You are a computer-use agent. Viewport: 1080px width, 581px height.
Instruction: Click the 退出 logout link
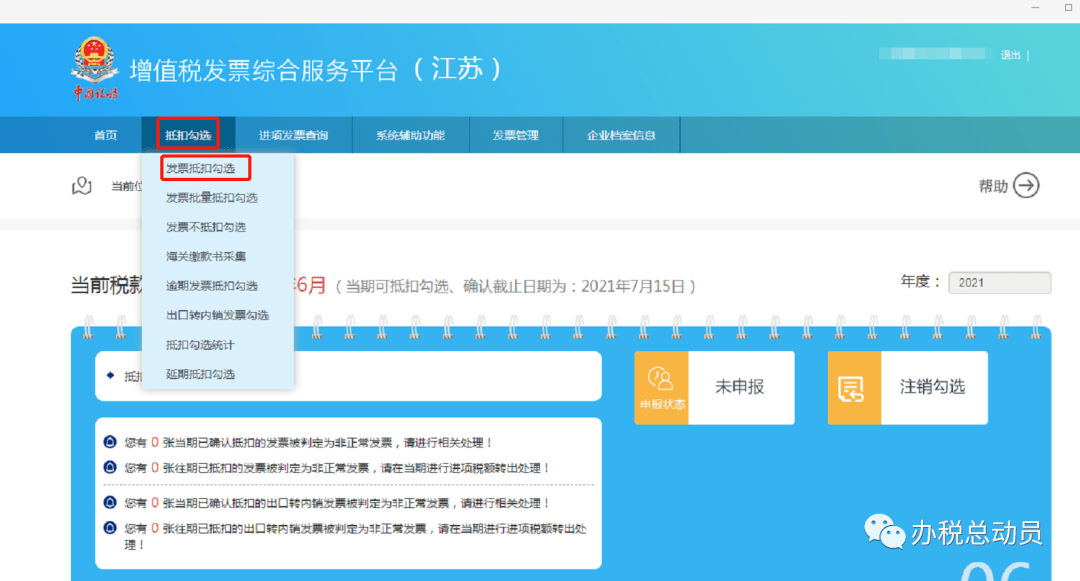click(1012, 56)
